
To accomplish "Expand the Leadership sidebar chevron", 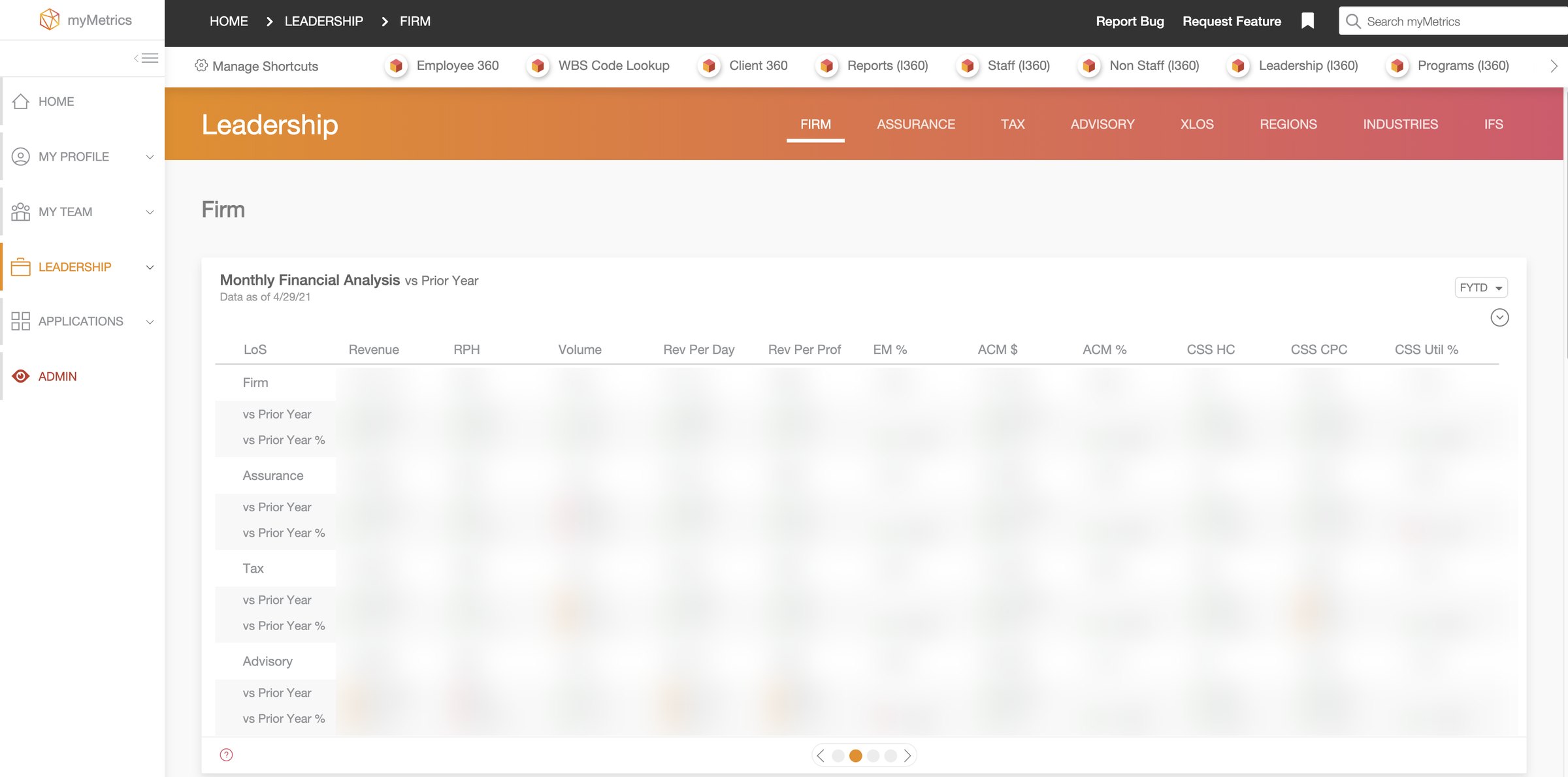I will tap(150, 267).
